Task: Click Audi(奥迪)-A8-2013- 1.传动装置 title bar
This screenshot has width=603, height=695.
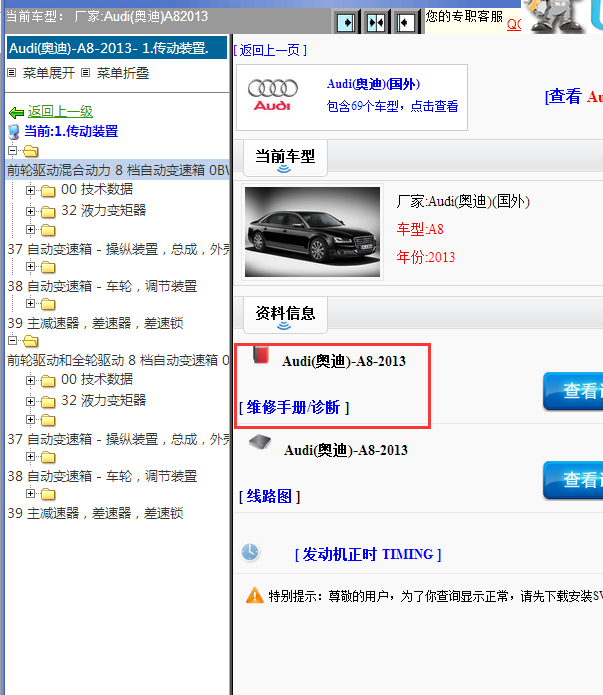Action: point(117,48)
